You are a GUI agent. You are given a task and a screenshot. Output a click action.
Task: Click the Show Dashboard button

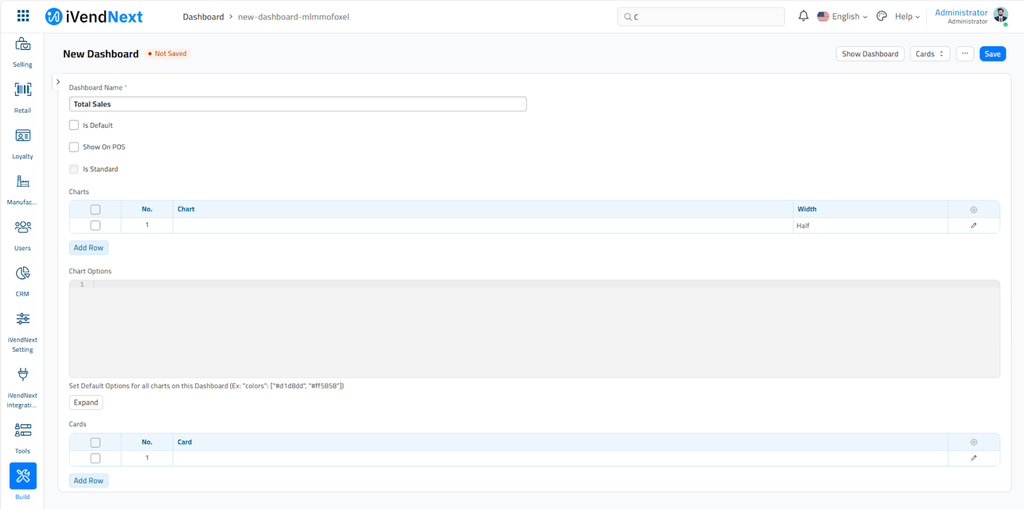[870, 54]
